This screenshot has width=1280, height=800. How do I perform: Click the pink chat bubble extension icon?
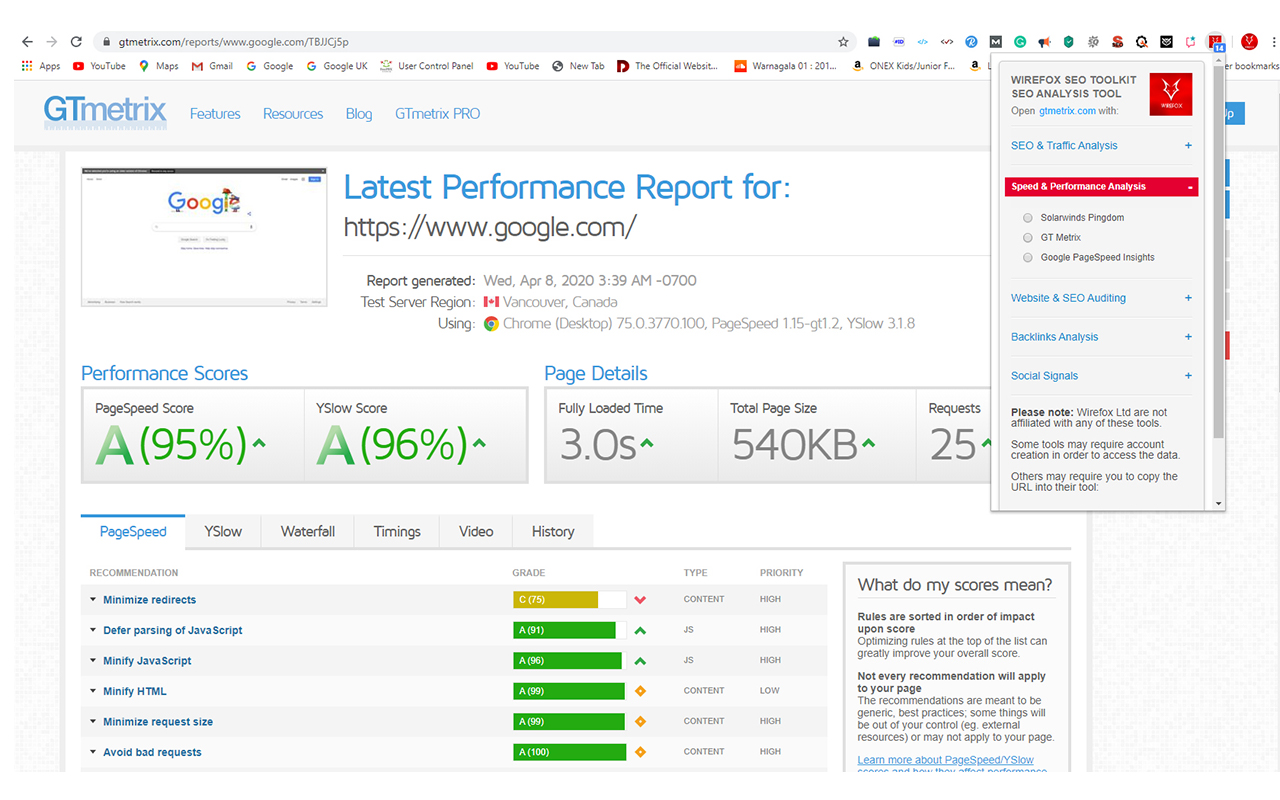[1190, 42]
